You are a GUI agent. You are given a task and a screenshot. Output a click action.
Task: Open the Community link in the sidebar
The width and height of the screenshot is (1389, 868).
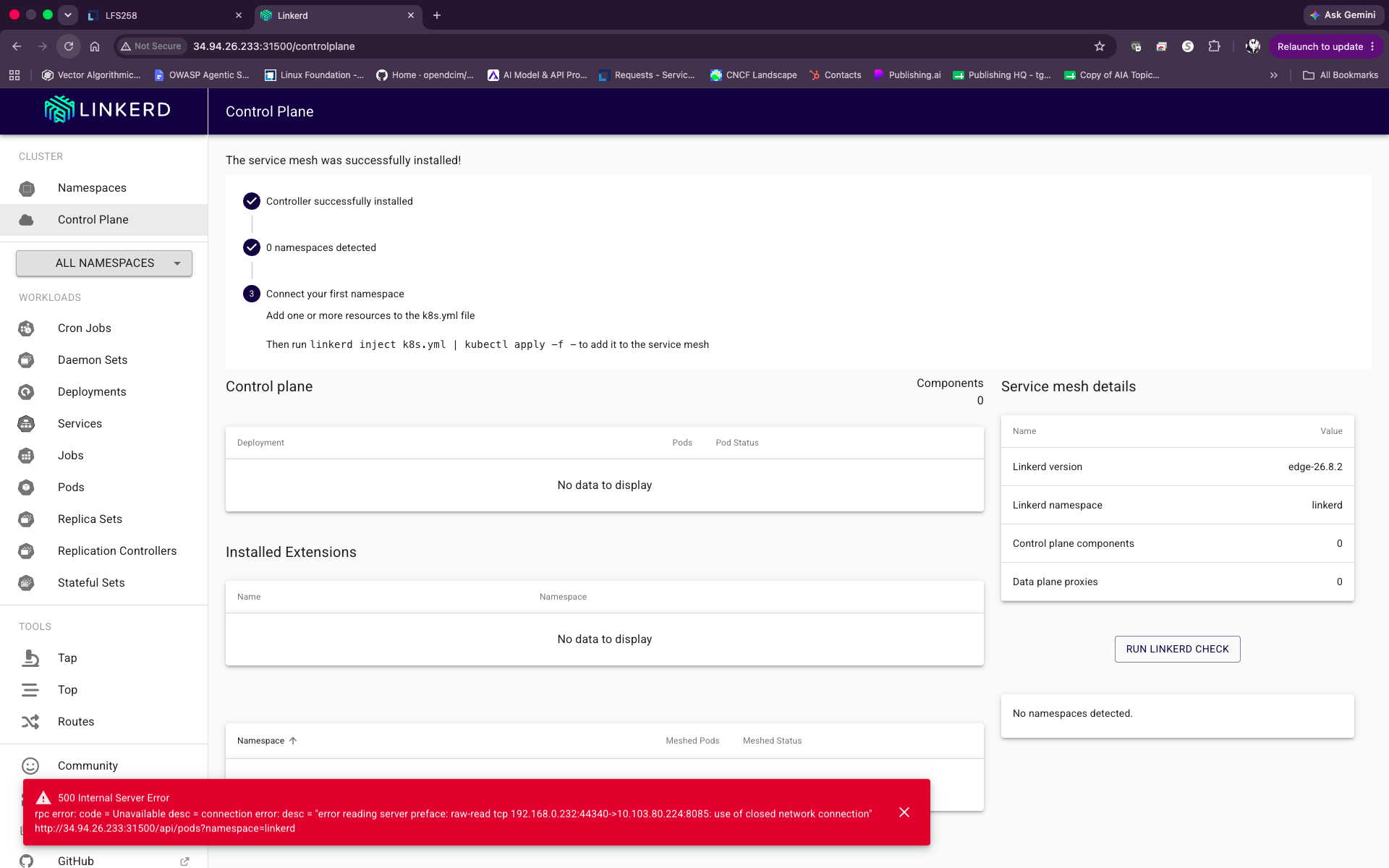tap(104, 766)
